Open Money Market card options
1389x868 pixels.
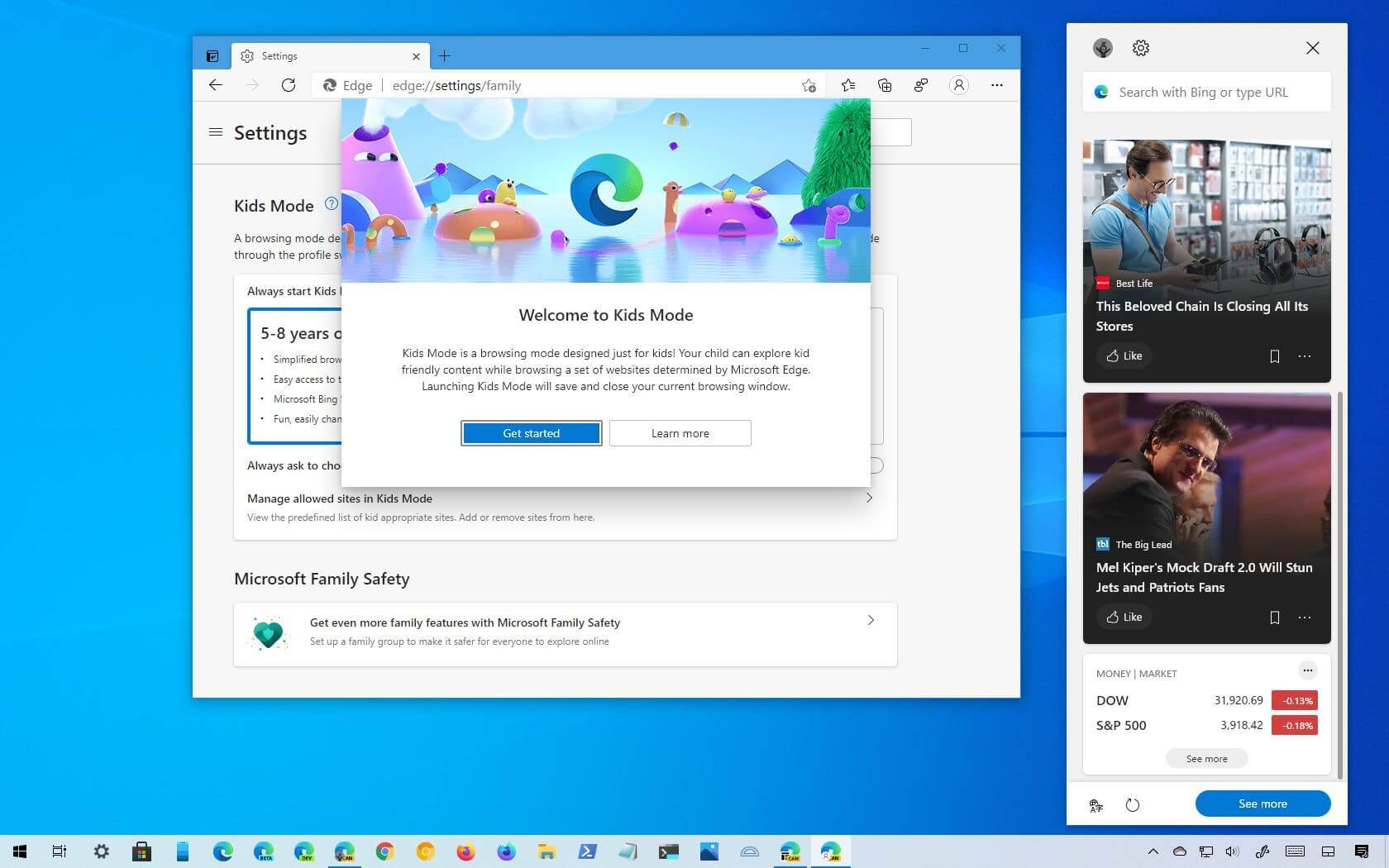click(1307, 670)
